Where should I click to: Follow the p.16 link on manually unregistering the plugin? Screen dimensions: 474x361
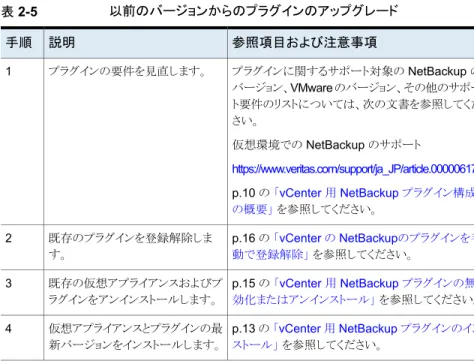click(x=353, y=246)
